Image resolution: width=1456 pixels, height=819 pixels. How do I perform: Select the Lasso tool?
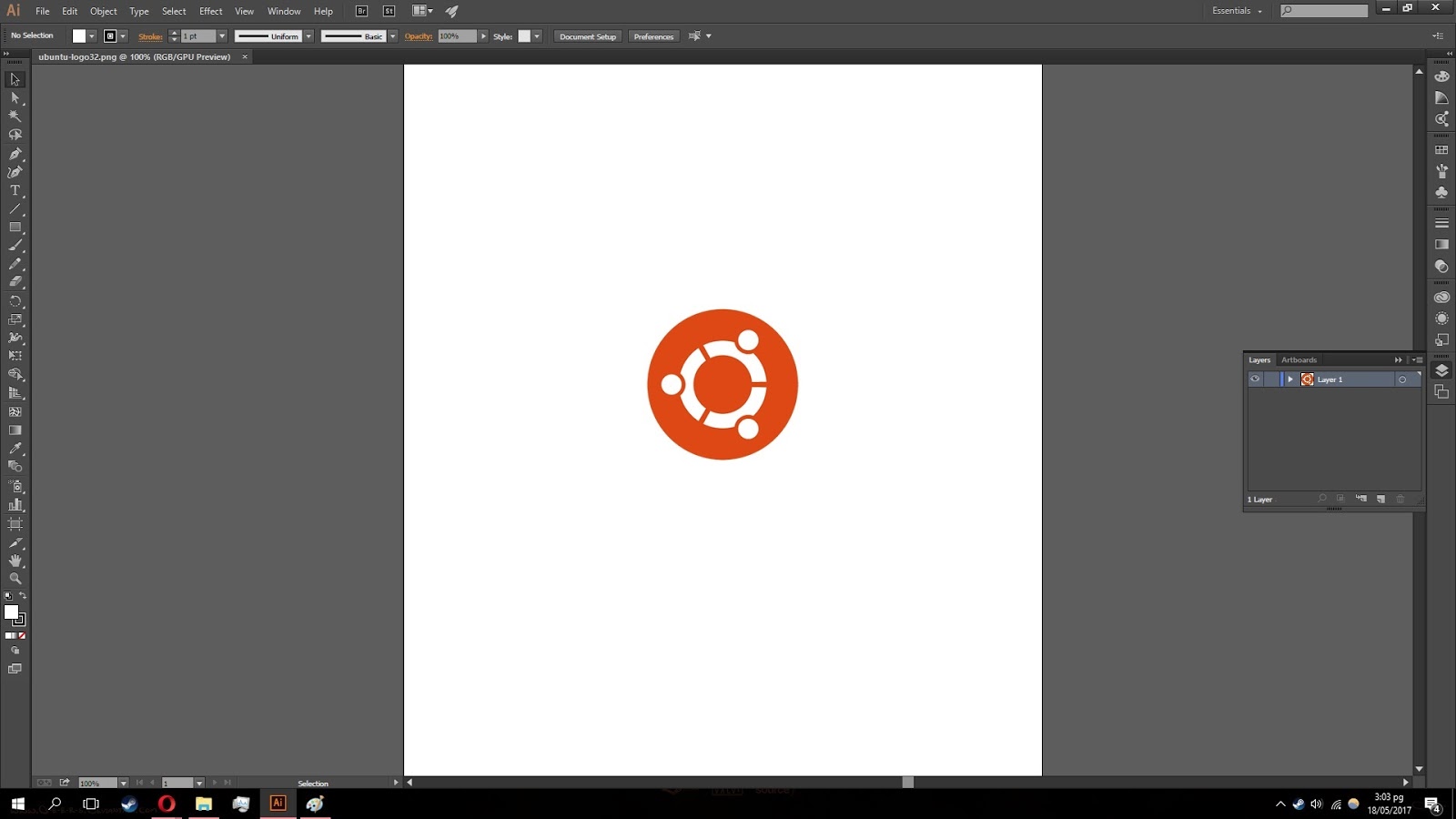(x=15, y=135)
